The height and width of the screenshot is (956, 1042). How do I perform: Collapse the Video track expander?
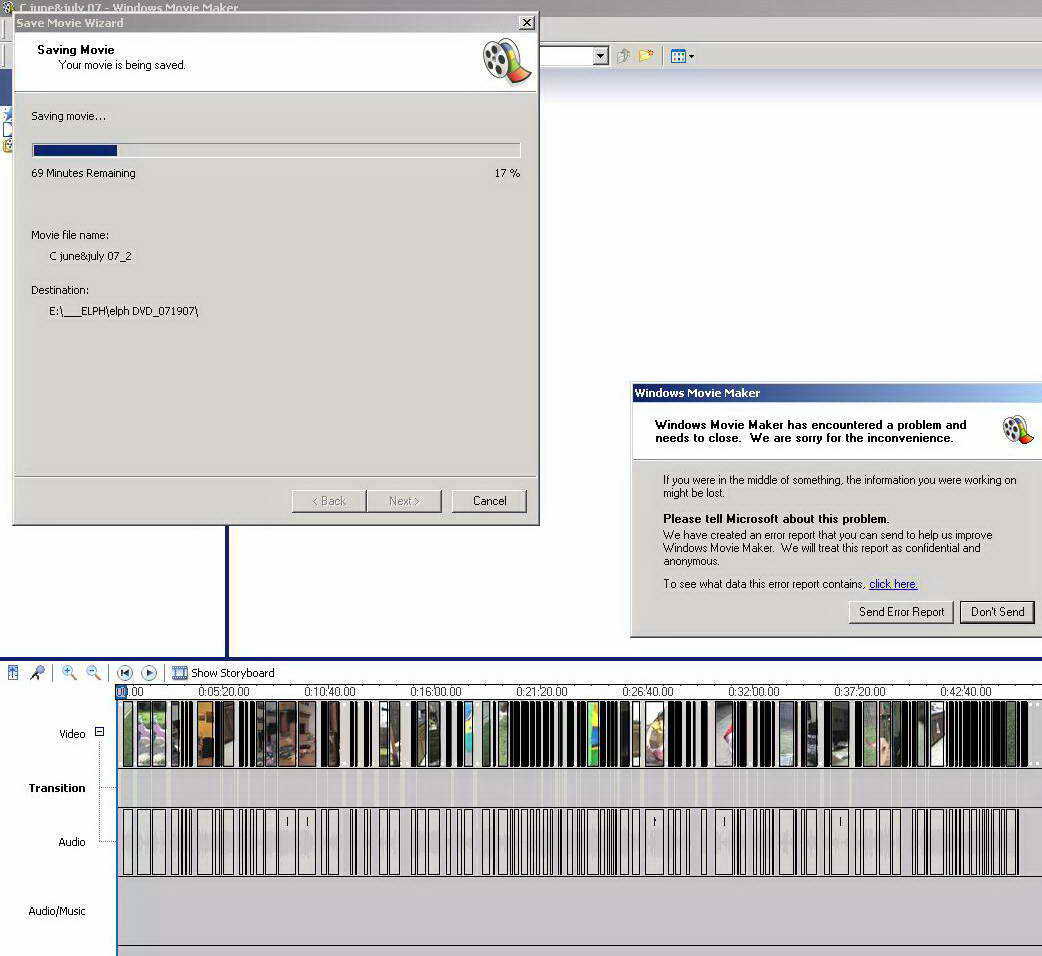click(x=100, y=731)
